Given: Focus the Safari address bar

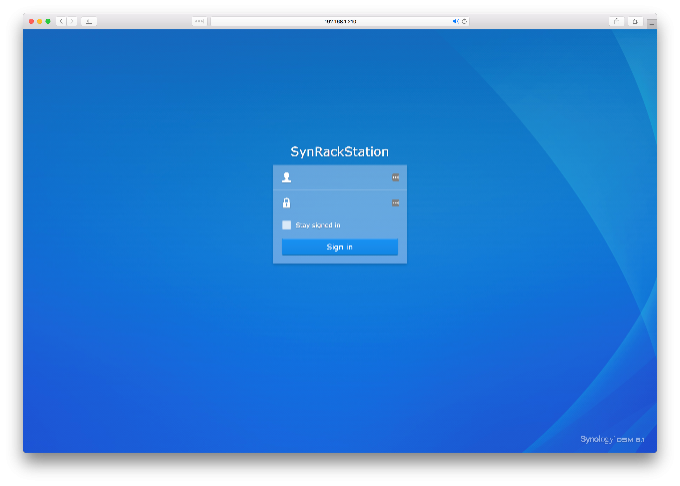Looking at the screenshot, I should (x=340, y=21).
